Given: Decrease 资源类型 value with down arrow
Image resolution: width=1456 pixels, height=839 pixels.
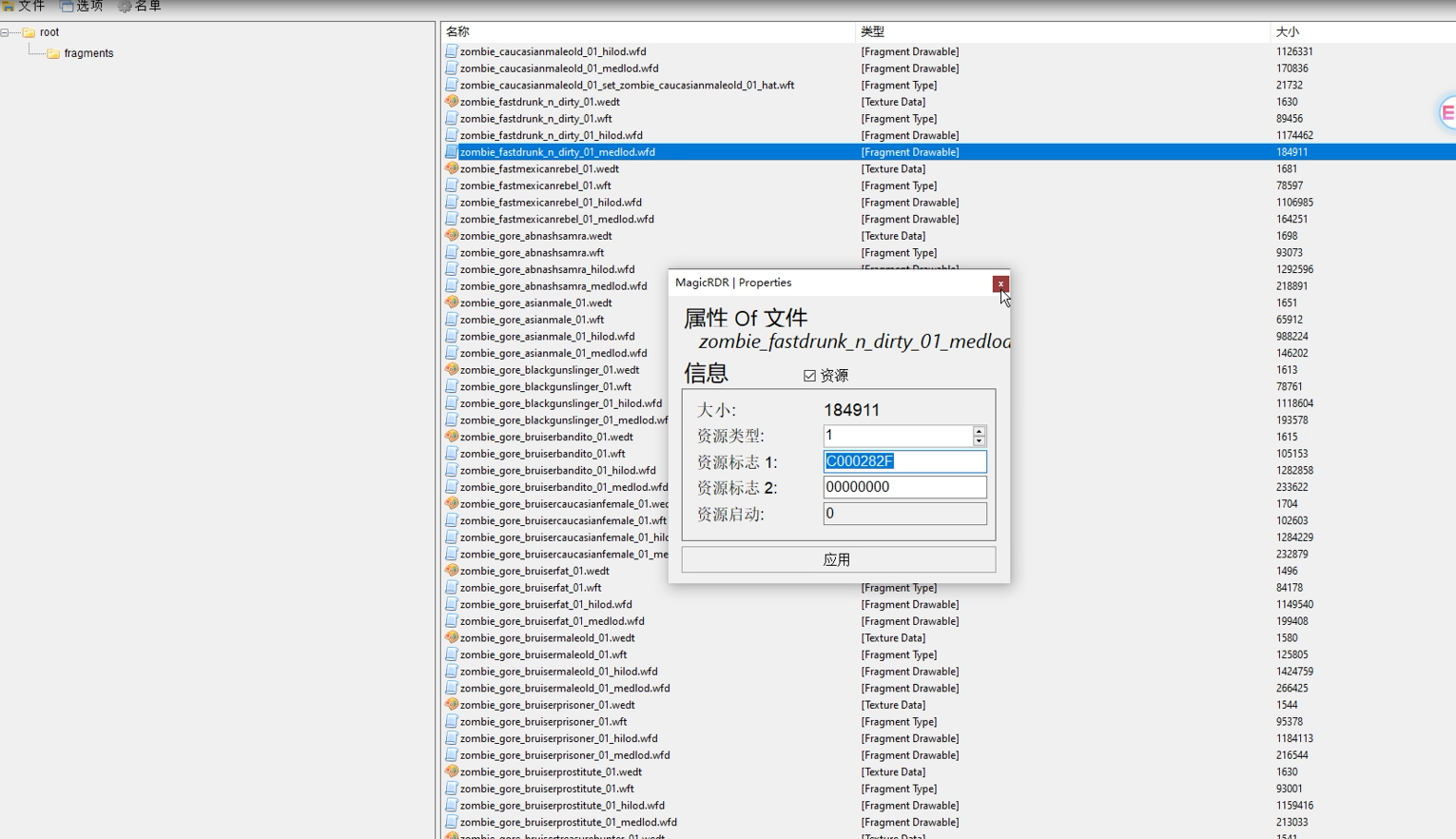Looking at the screenshot, I should tap(979, 441).
